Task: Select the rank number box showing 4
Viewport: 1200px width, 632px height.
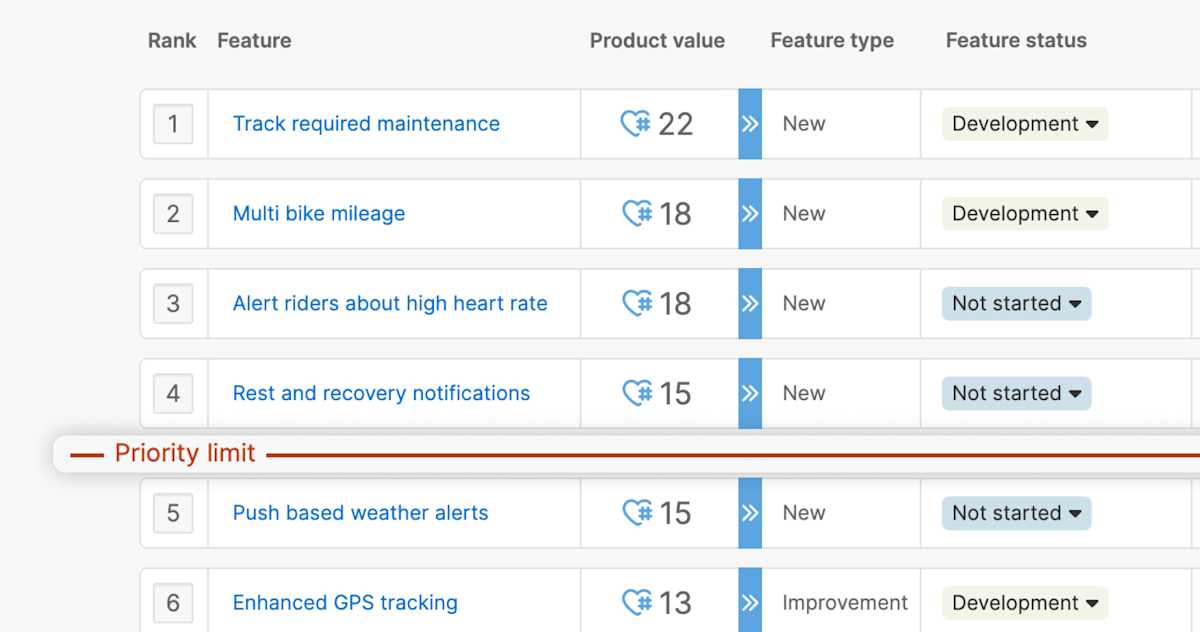Action: coord(173,393)
